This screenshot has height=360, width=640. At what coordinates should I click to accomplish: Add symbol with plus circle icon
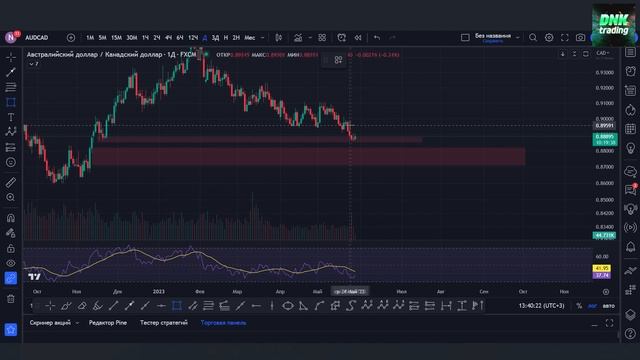(x=71, y=38)
